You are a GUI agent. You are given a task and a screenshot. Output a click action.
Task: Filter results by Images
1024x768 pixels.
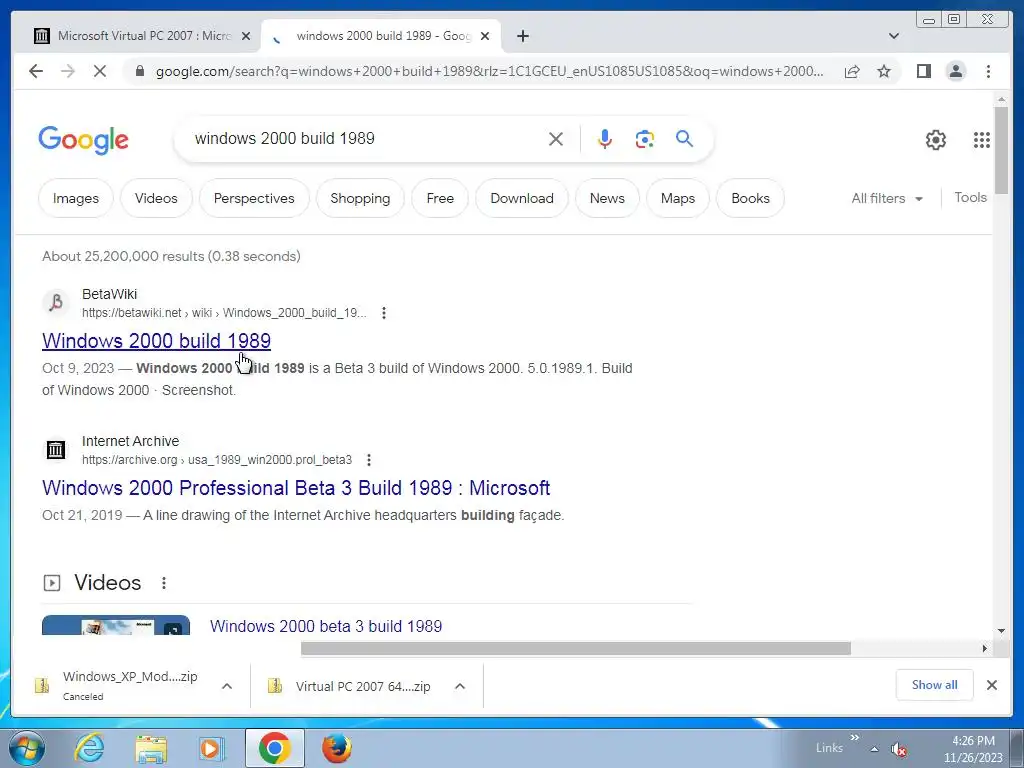coord(76,198)
